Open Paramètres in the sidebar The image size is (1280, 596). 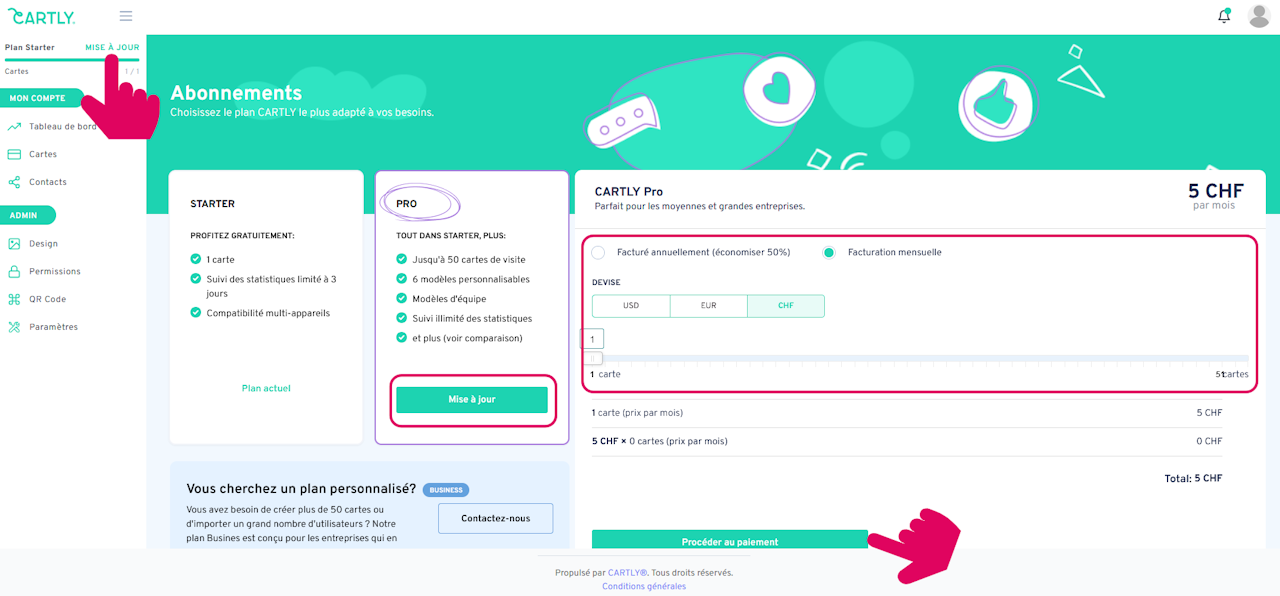[x=53, y=327]
